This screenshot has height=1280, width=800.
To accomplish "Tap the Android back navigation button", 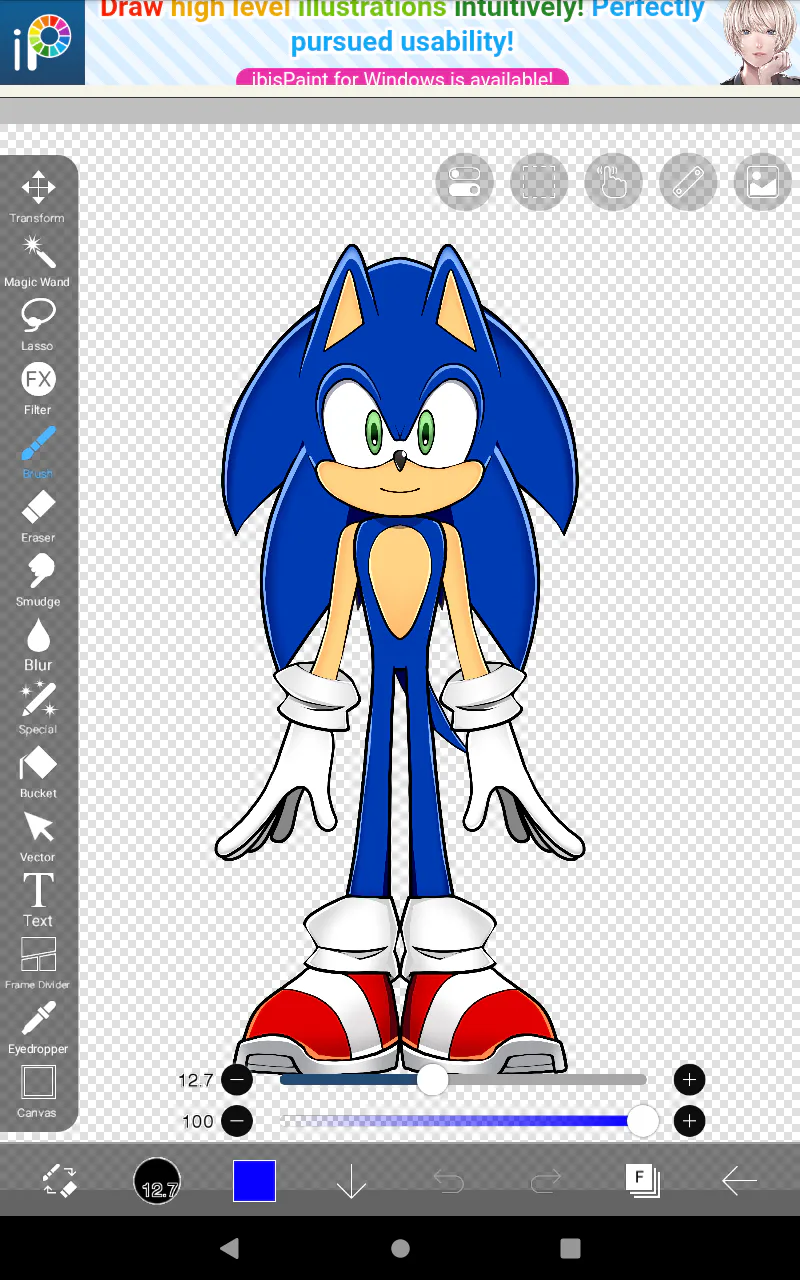I will click(x=230, y=1248).
